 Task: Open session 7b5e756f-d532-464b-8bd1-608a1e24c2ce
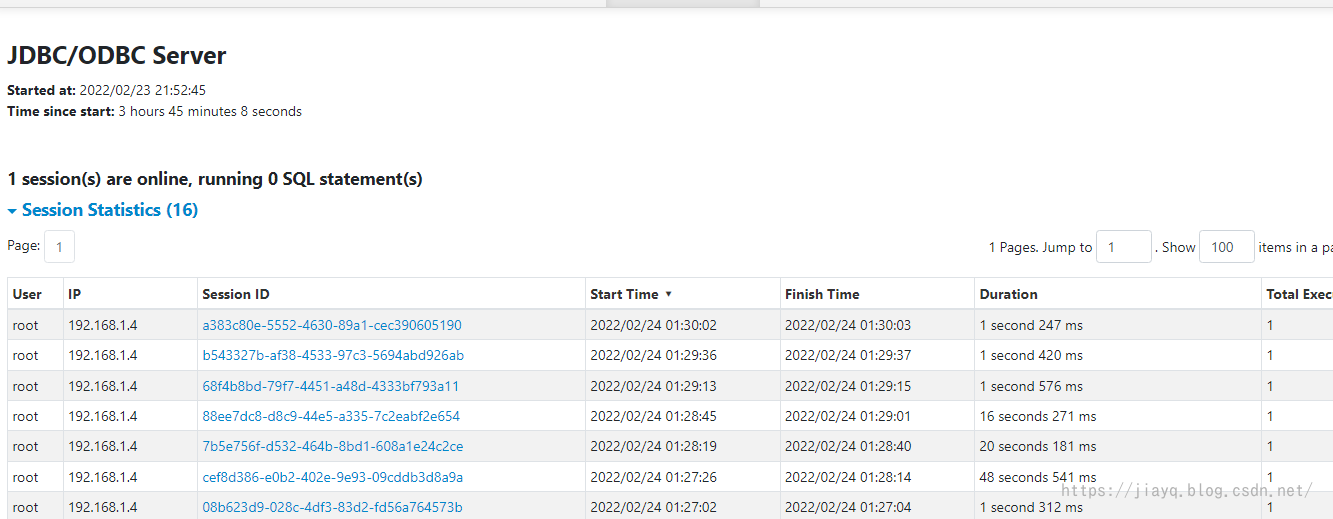[x=333, y=446]
